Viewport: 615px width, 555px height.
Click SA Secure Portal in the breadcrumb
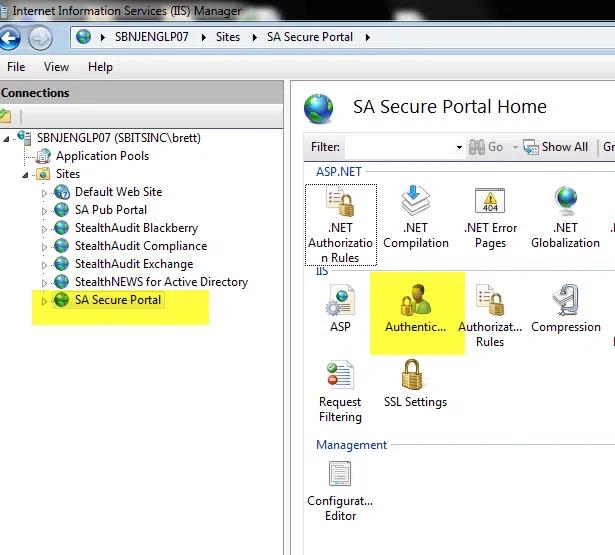click(310, 37)
